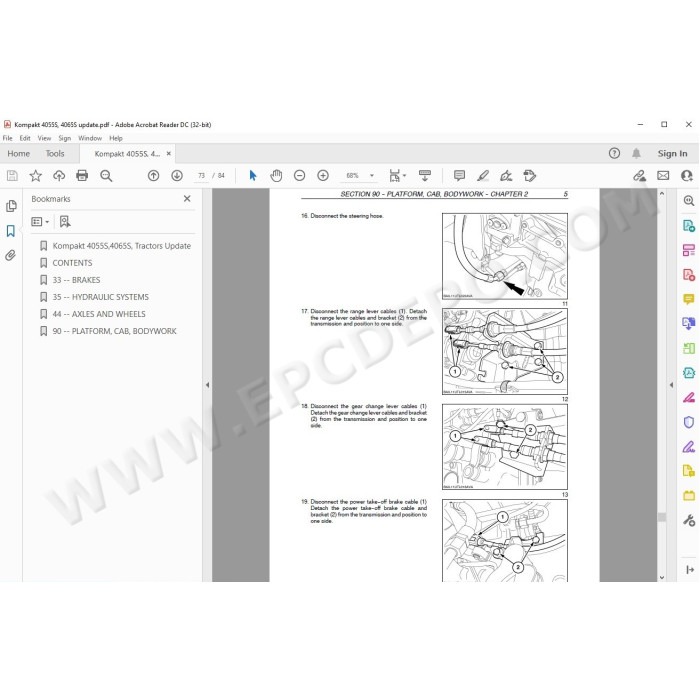Select the Highlight text pen

point(483,176)
